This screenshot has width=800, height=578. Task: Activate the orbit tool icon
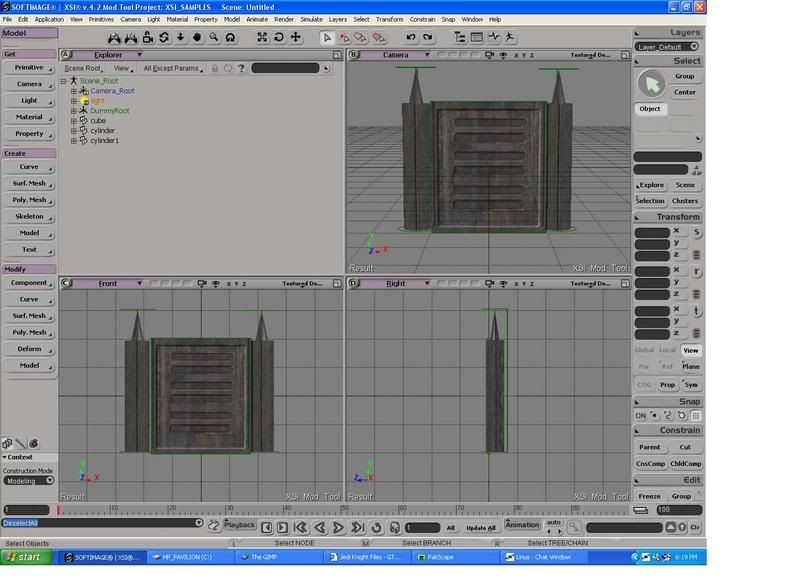pos(164,37)
